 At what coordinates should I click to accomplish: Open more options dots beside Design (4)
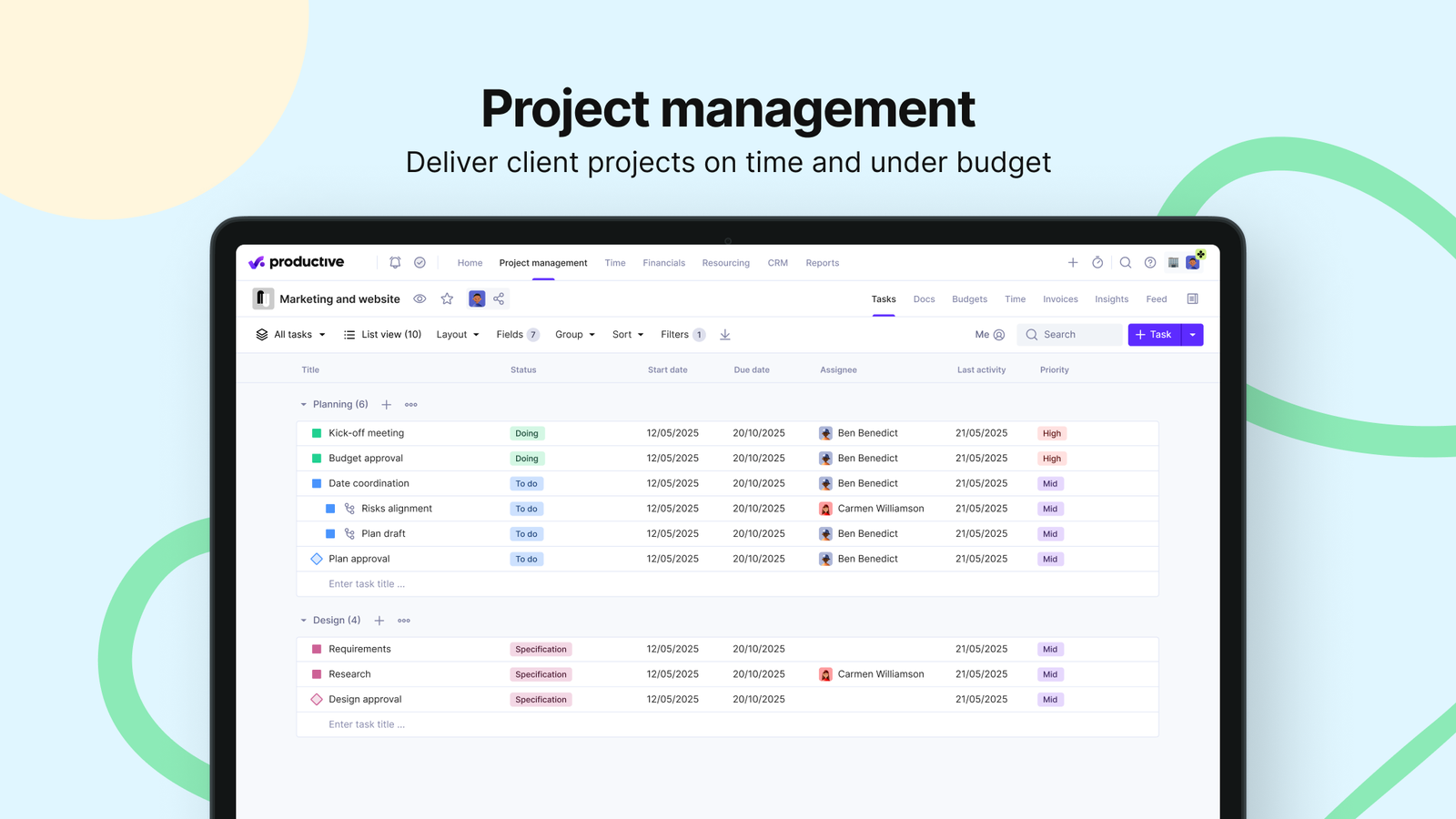[404, 621]
